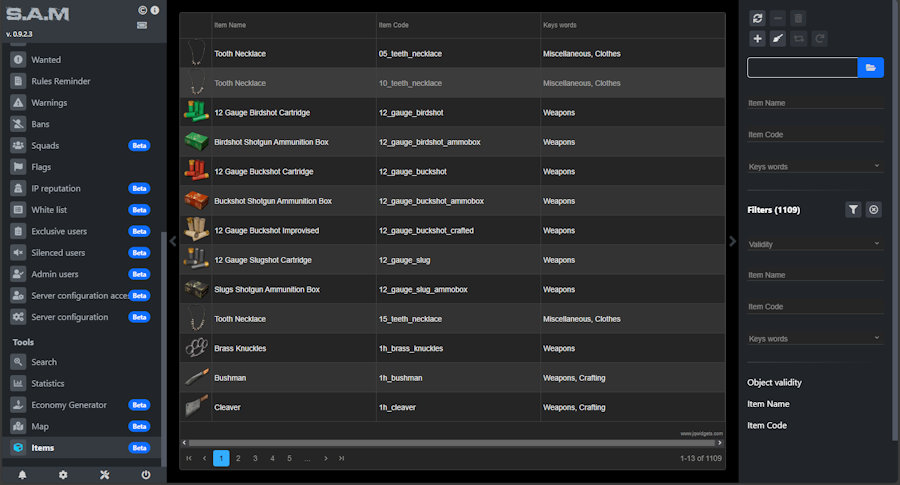Collapse the left sidebar with the arrow
This screenshot has width=900, height=485.
coord(172,241)
